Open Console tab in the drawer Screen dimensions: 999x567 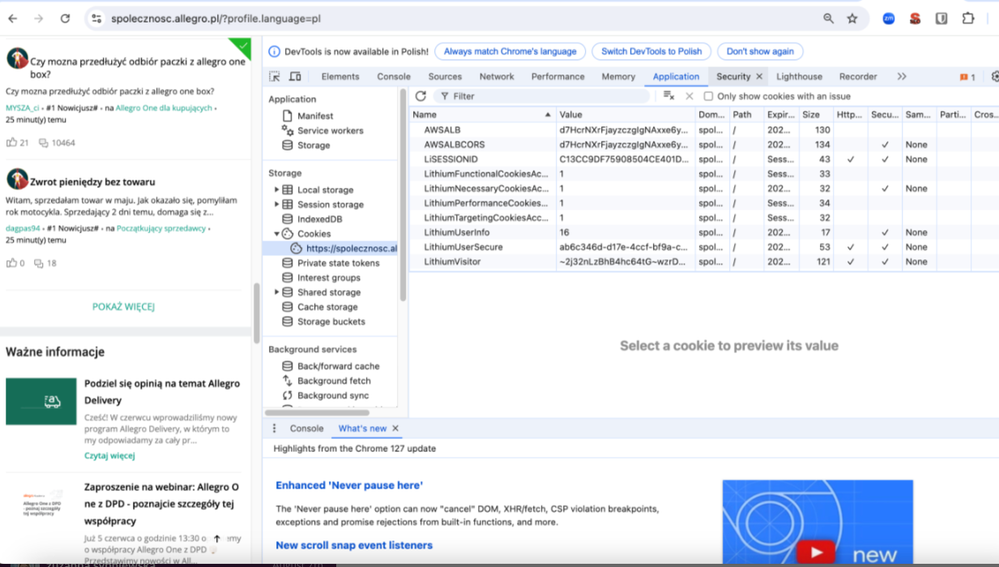point(306,428)
